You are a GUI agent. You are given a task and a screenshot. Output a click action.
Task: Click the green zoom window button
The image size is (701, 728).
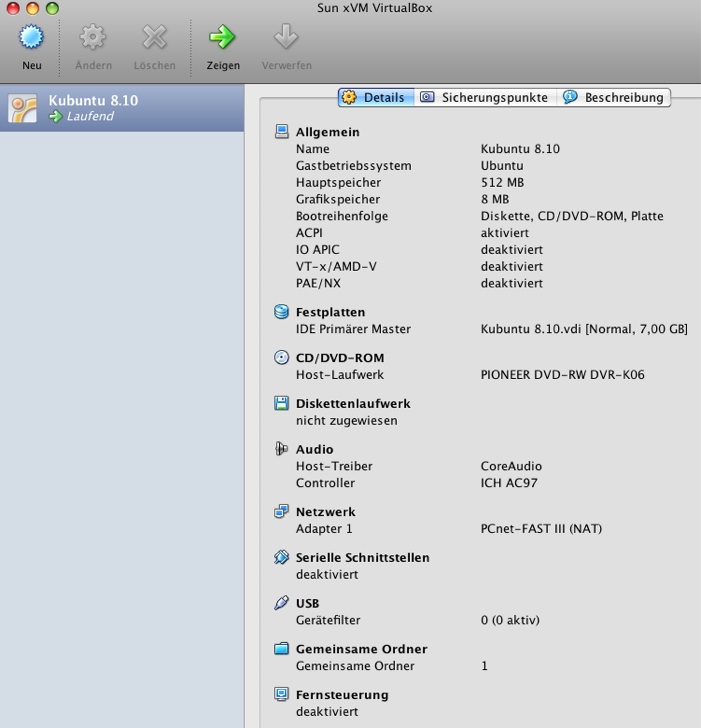point(52,8)
